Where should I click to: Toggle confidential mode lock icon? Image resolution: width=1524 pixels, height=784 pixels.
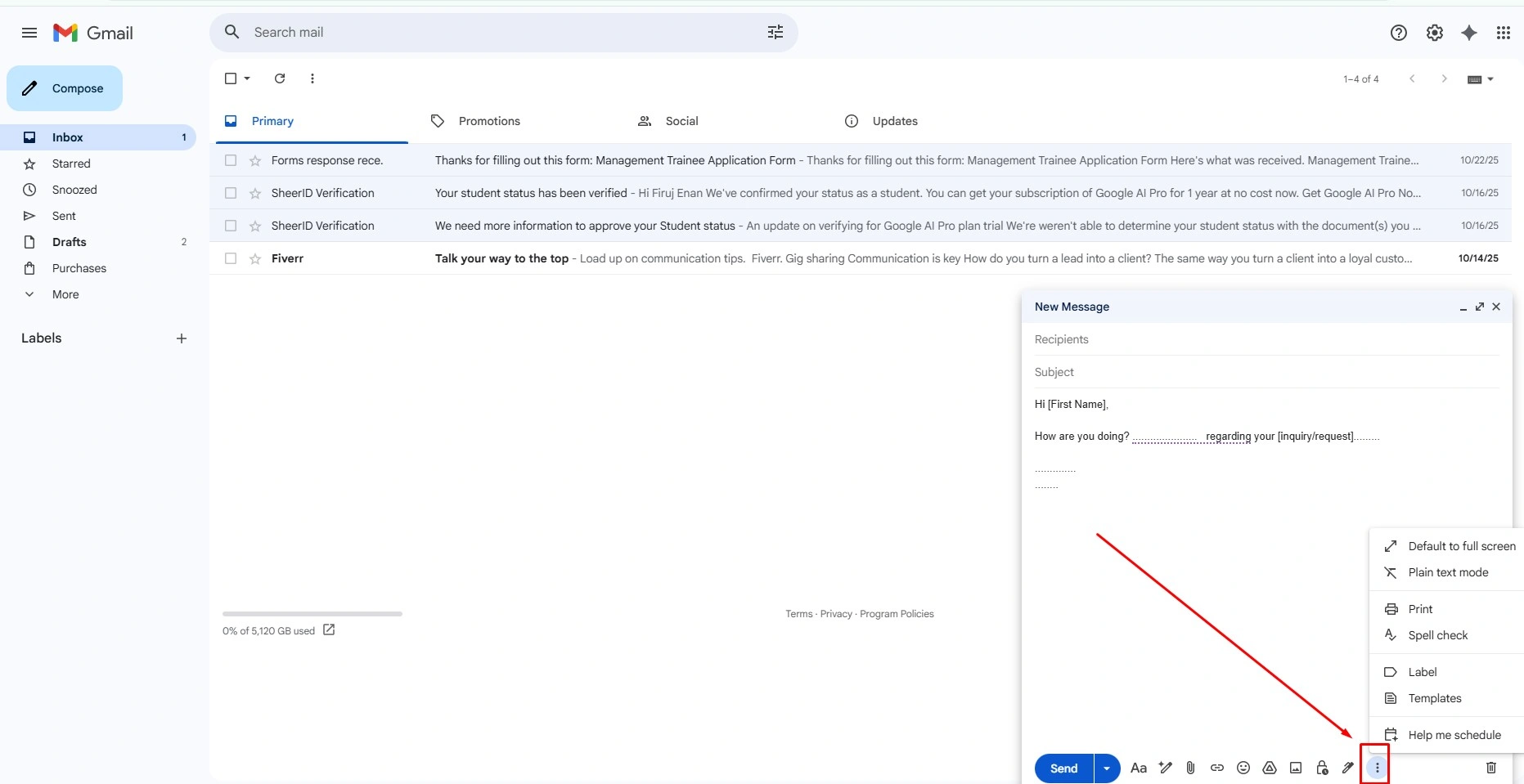point(1322,768)
